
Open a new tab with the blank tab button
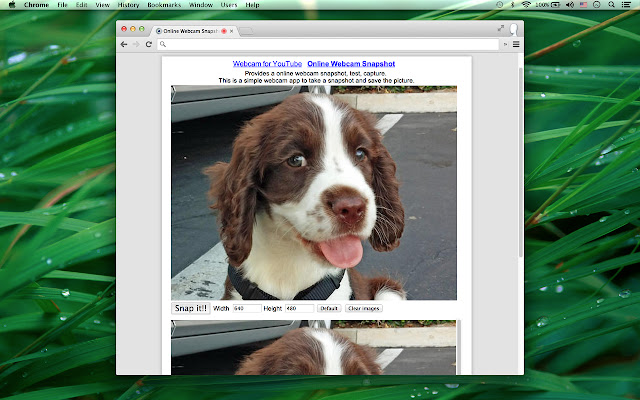(x=246, y=31)
